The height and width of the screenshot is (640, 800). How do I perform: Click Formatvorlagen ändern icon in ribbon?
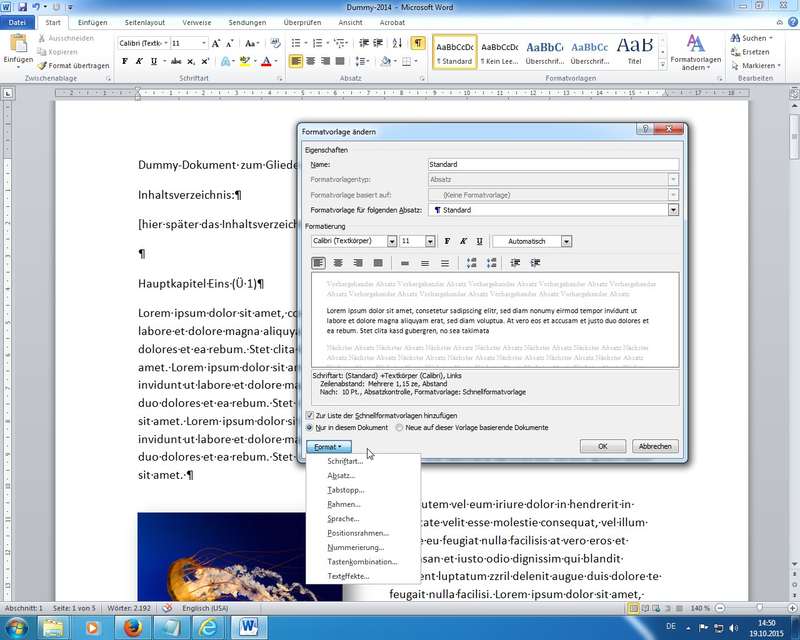click(x=695, y=44)
